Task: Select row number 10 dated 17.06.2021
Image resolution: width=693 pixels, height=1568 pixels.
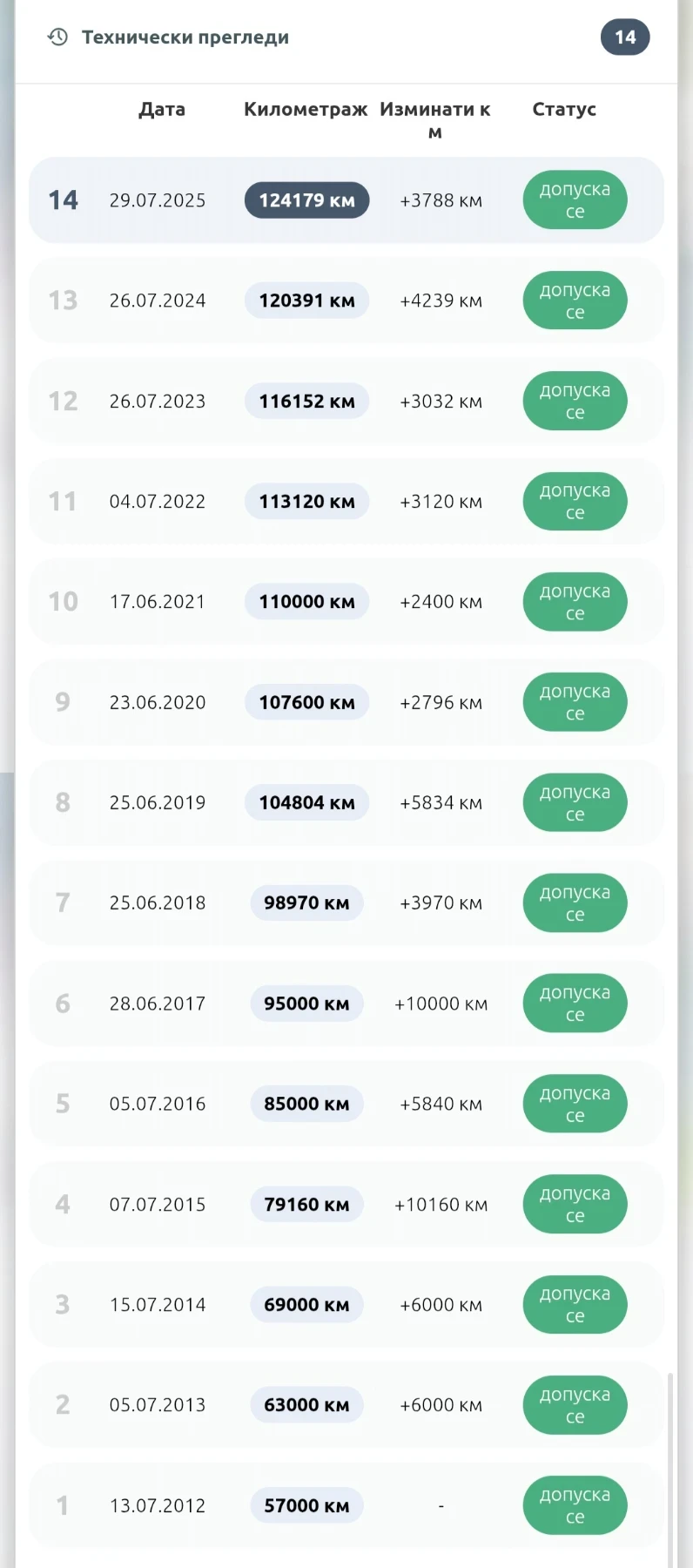Action: pos(346,602)
